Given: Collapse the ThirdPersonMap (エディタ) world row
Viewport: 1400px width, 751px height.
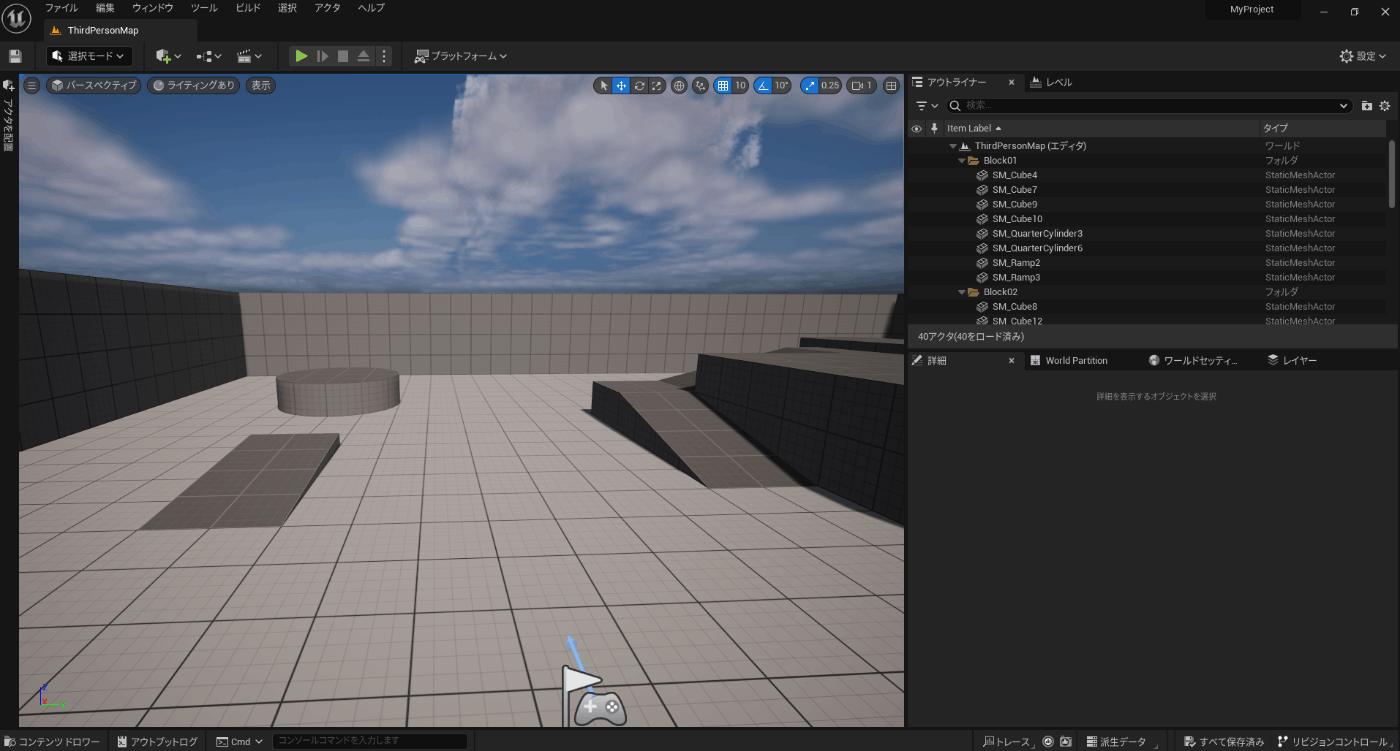Looking at the screenshot, I should [953, 146].
